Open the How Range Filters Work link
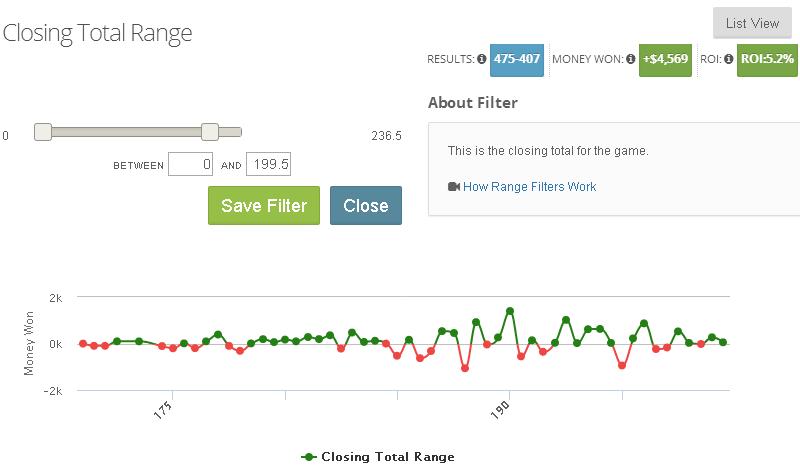 530,187
